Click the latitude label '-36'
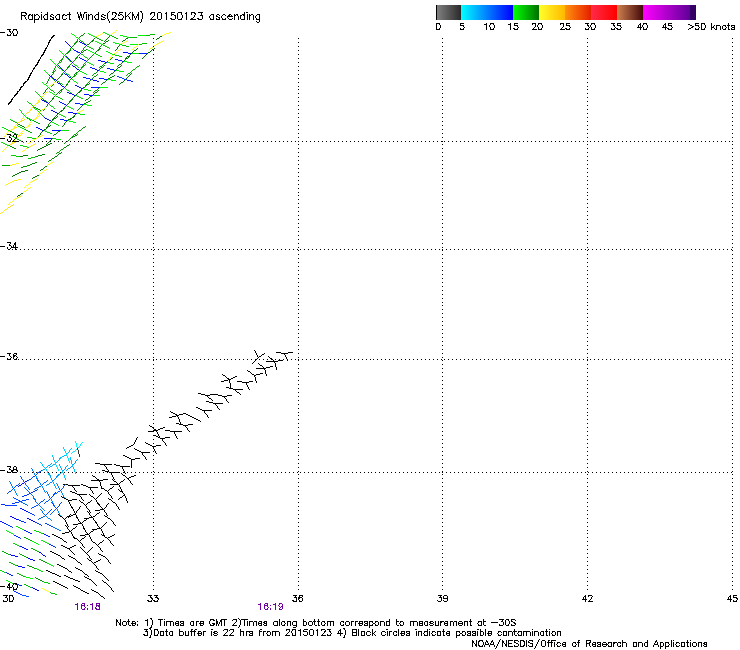Screen dimensions: 740x650 click(x=9, y=356)
